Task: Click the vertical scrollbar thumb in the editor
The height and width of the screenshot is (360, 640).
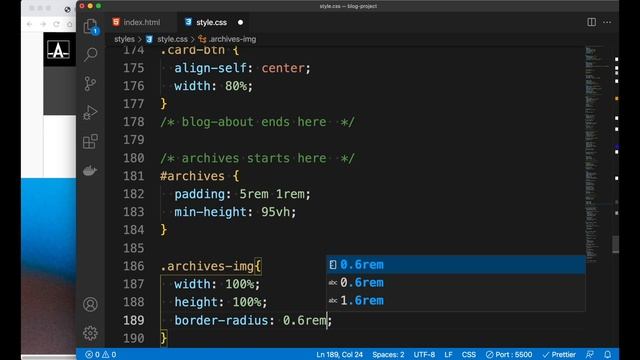Action: (x=616, y=244)
